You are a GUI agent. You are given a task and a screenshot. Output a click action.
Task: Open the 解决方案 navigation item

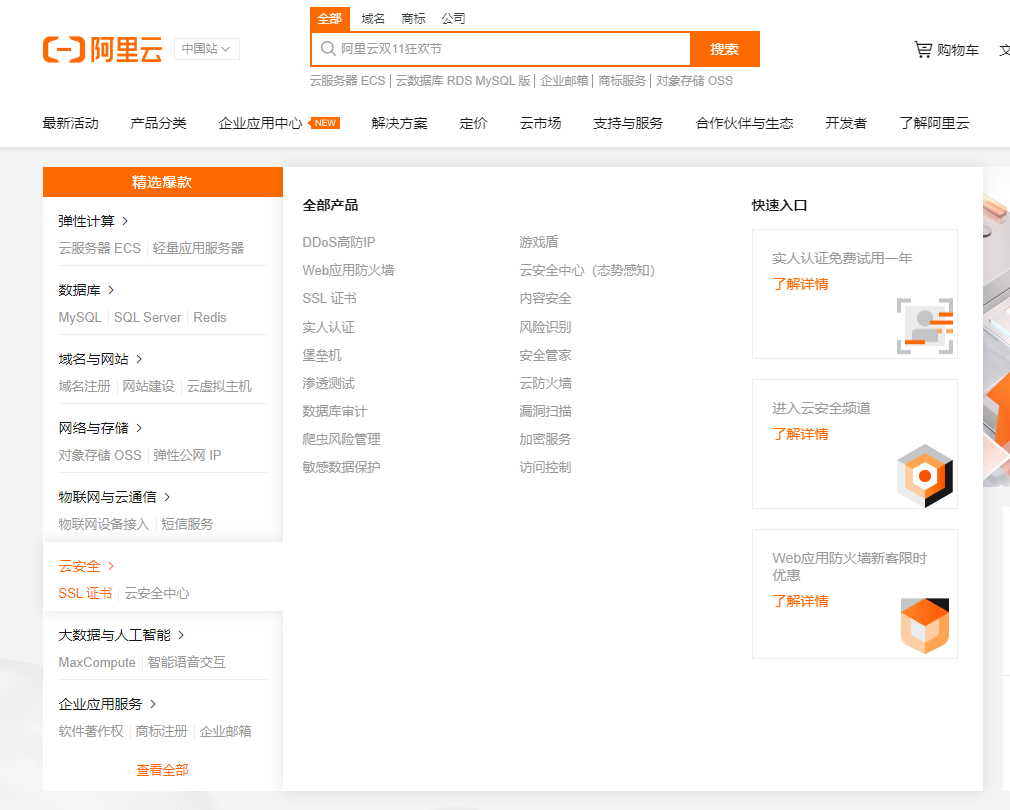click(x=399, y=123)
